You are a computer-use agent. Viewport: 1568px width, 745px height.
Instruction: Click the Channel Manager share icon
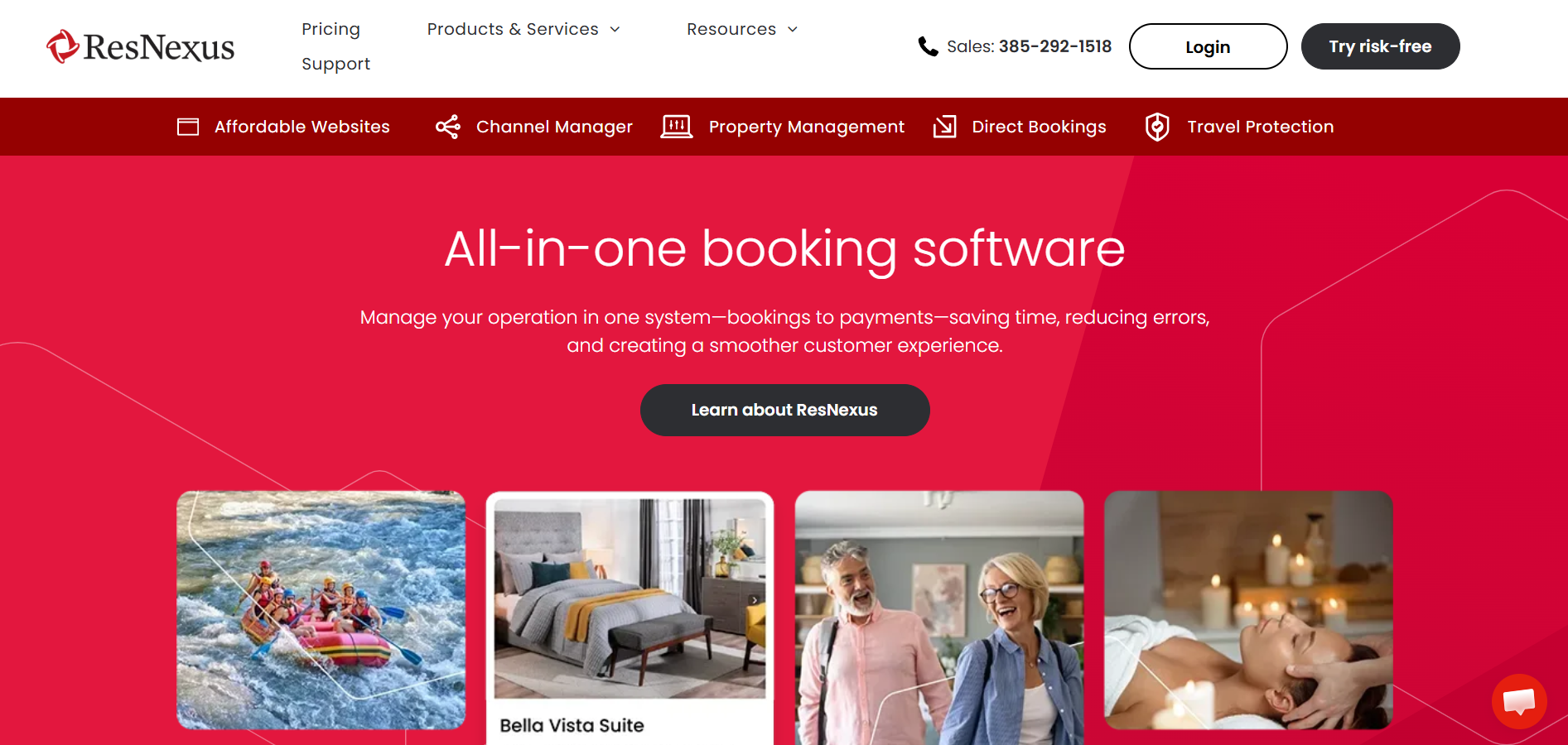point(448,127)
